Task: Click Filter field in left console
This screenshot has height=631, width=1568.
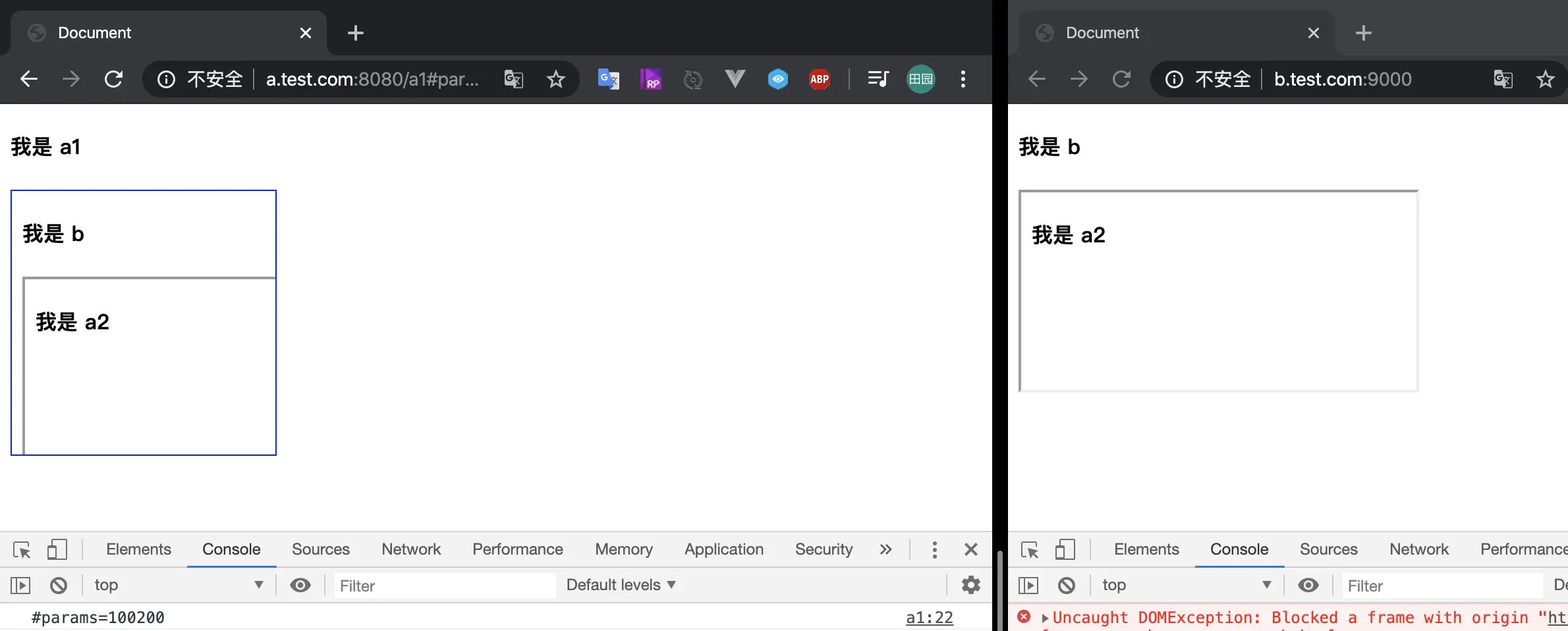Action: (445, 586)
